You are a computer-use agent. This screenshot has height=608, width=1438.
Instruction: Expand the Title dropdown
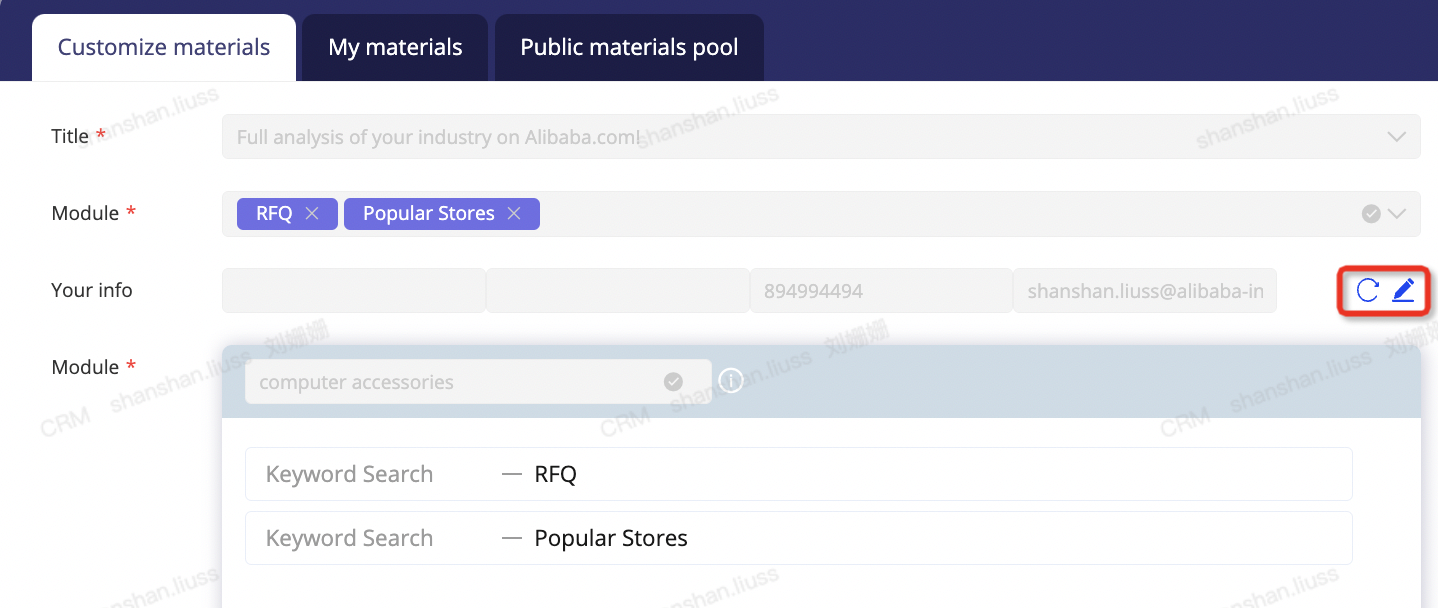(1397, 137)
